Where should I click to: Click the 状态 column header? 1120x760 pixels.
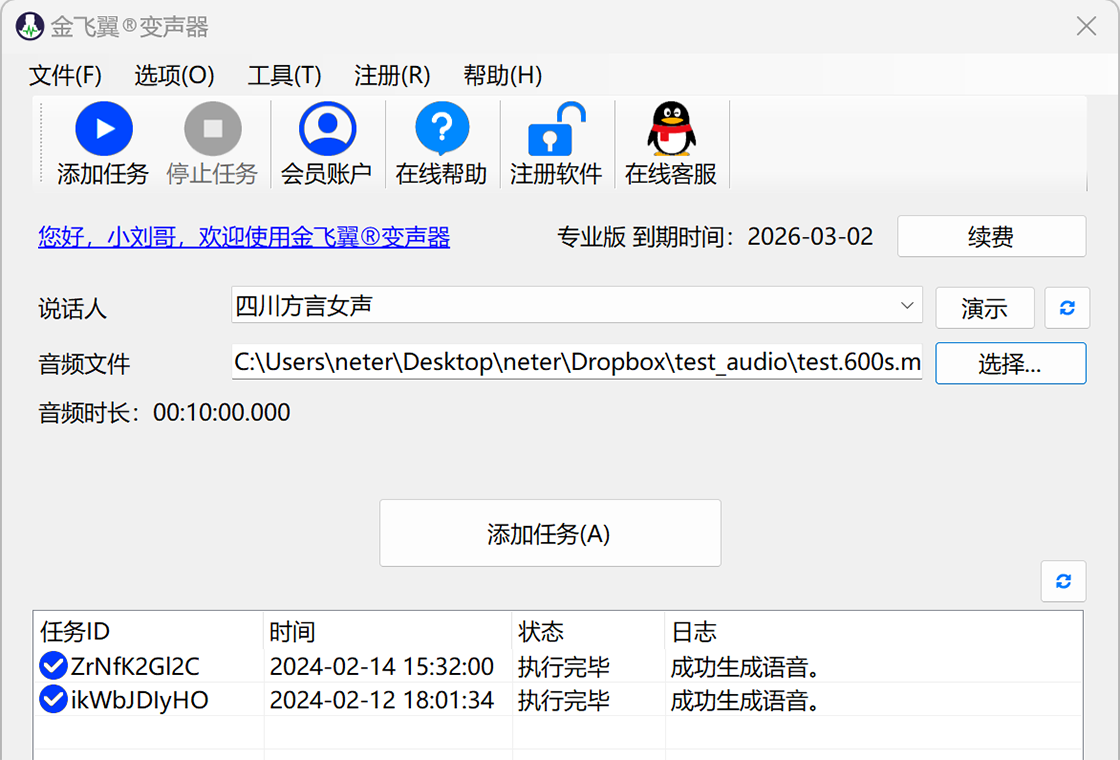[589, 631]
